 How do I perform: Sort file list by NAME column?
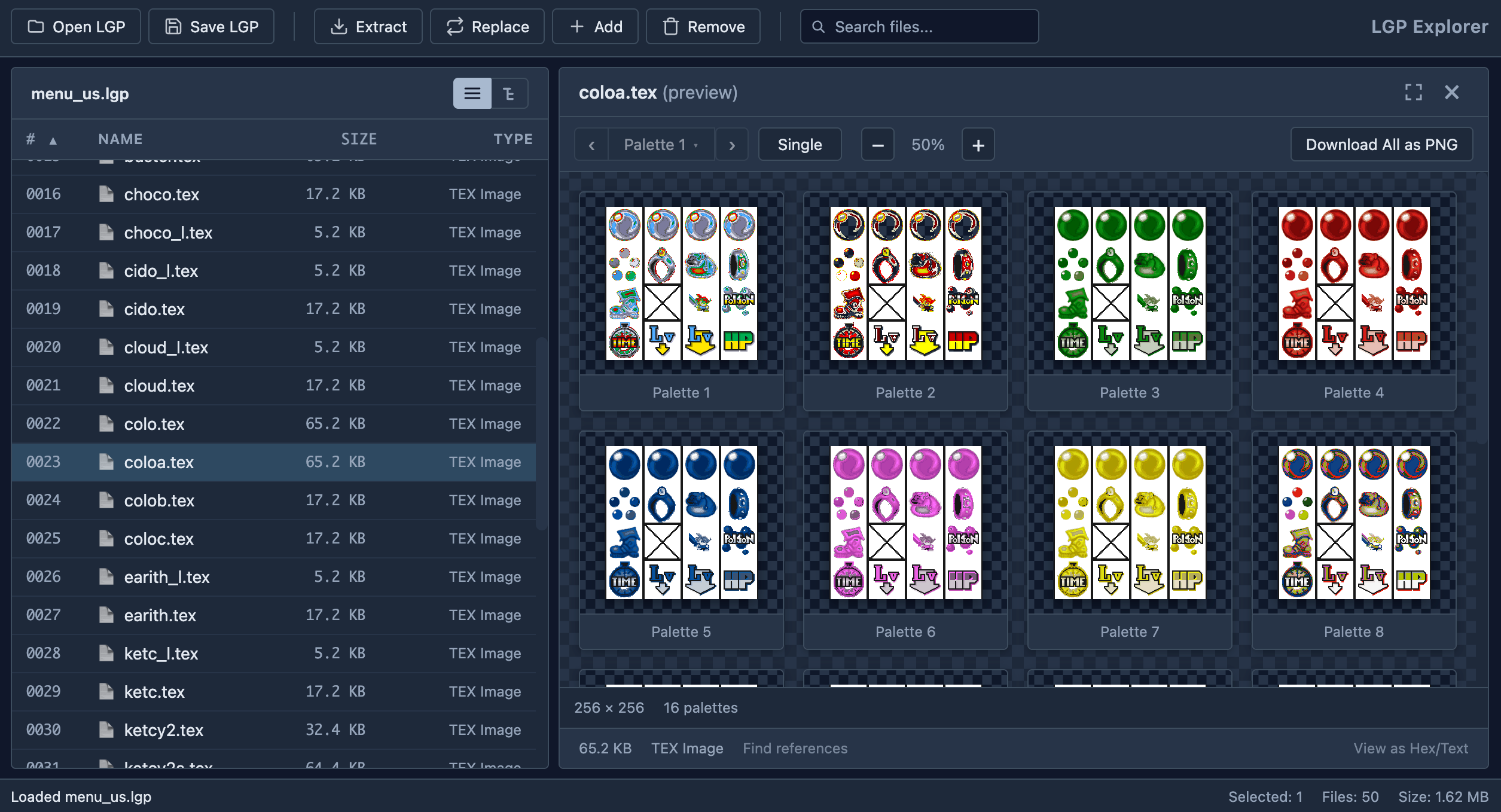(x=121, y=139)
